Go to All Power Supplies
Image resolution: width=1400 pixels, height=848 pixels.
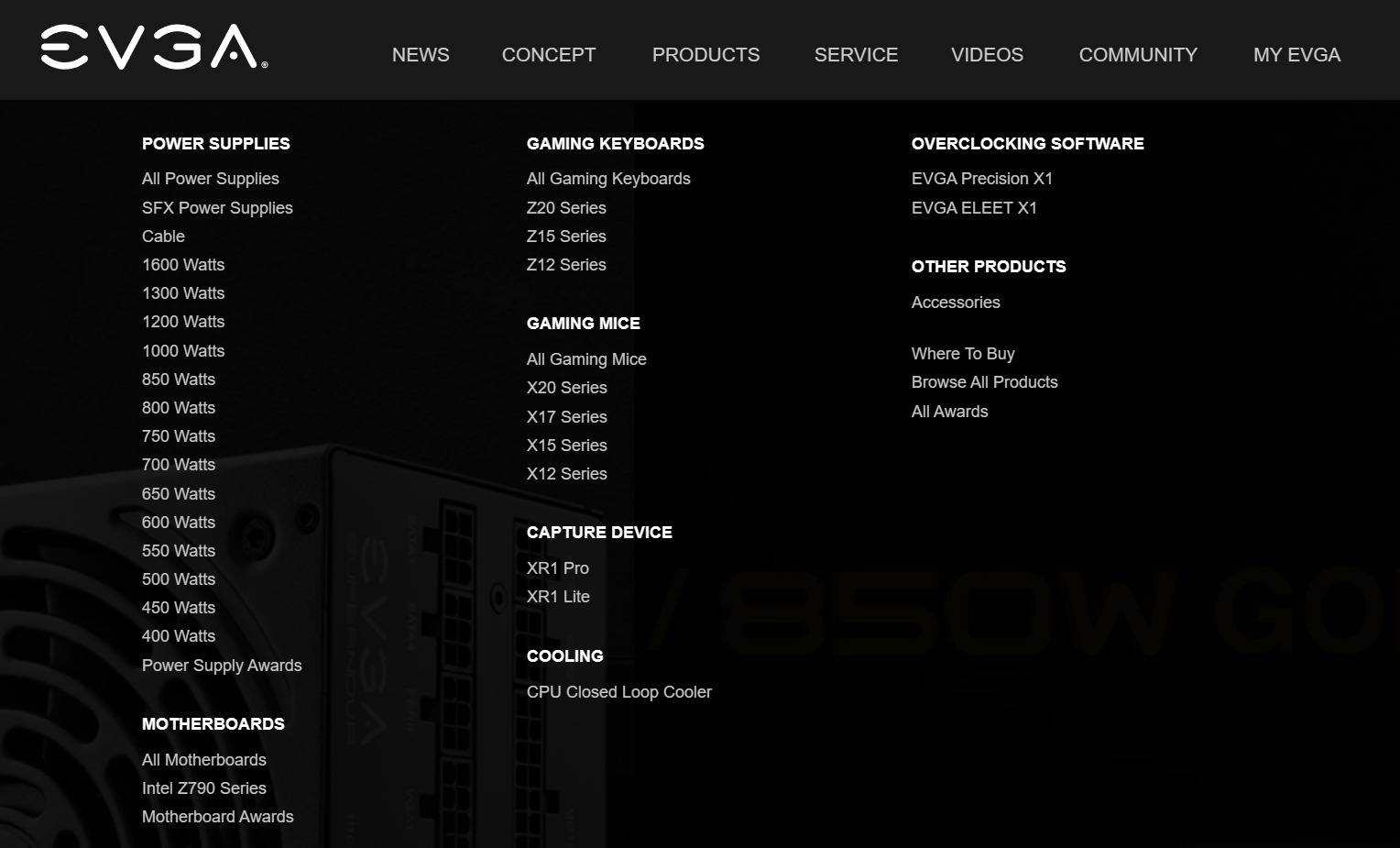tap(211, 179)
